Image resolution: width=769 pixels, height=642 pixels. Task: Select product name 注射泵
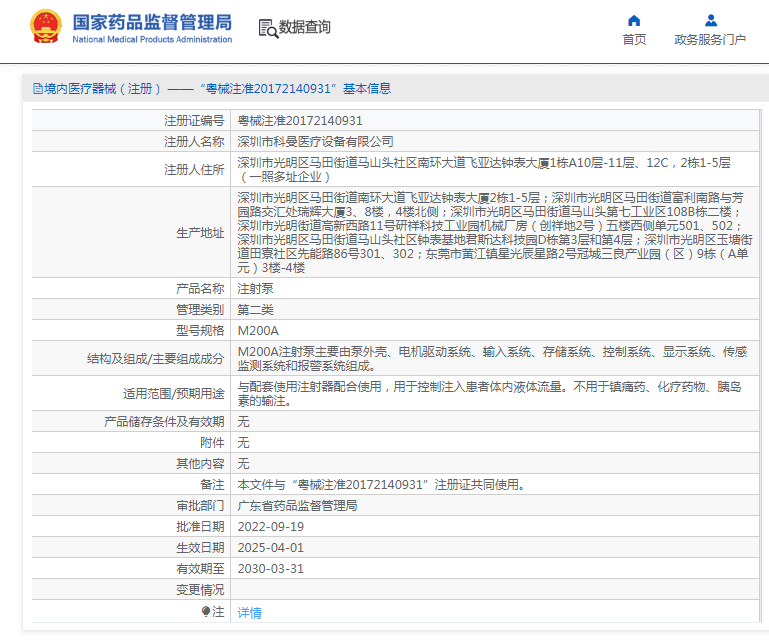pyautogui.click(x=256, y=289)
